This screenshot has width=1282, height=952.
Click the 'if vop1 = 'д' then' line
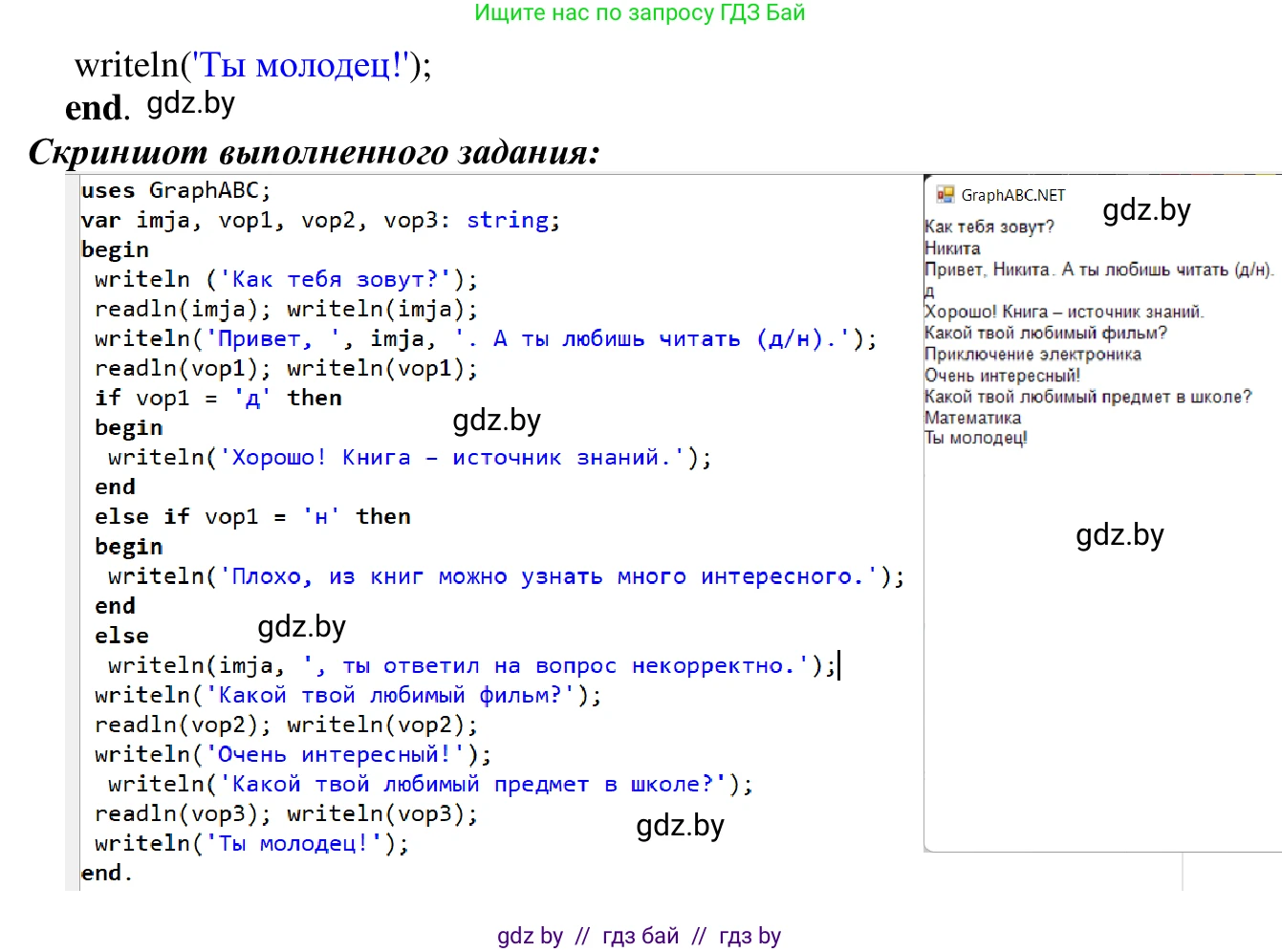click(218, 398)
